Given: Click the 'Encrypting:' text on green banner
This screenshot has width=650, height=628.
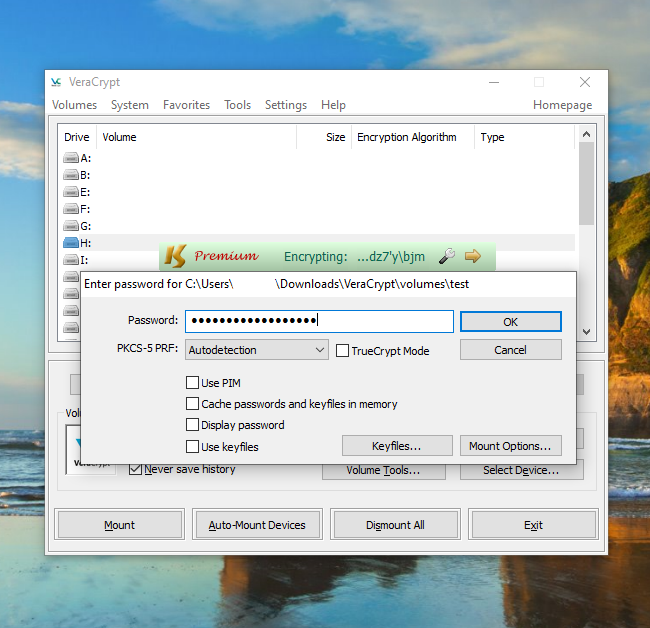Looking at the screenshot, I should 315,257.
